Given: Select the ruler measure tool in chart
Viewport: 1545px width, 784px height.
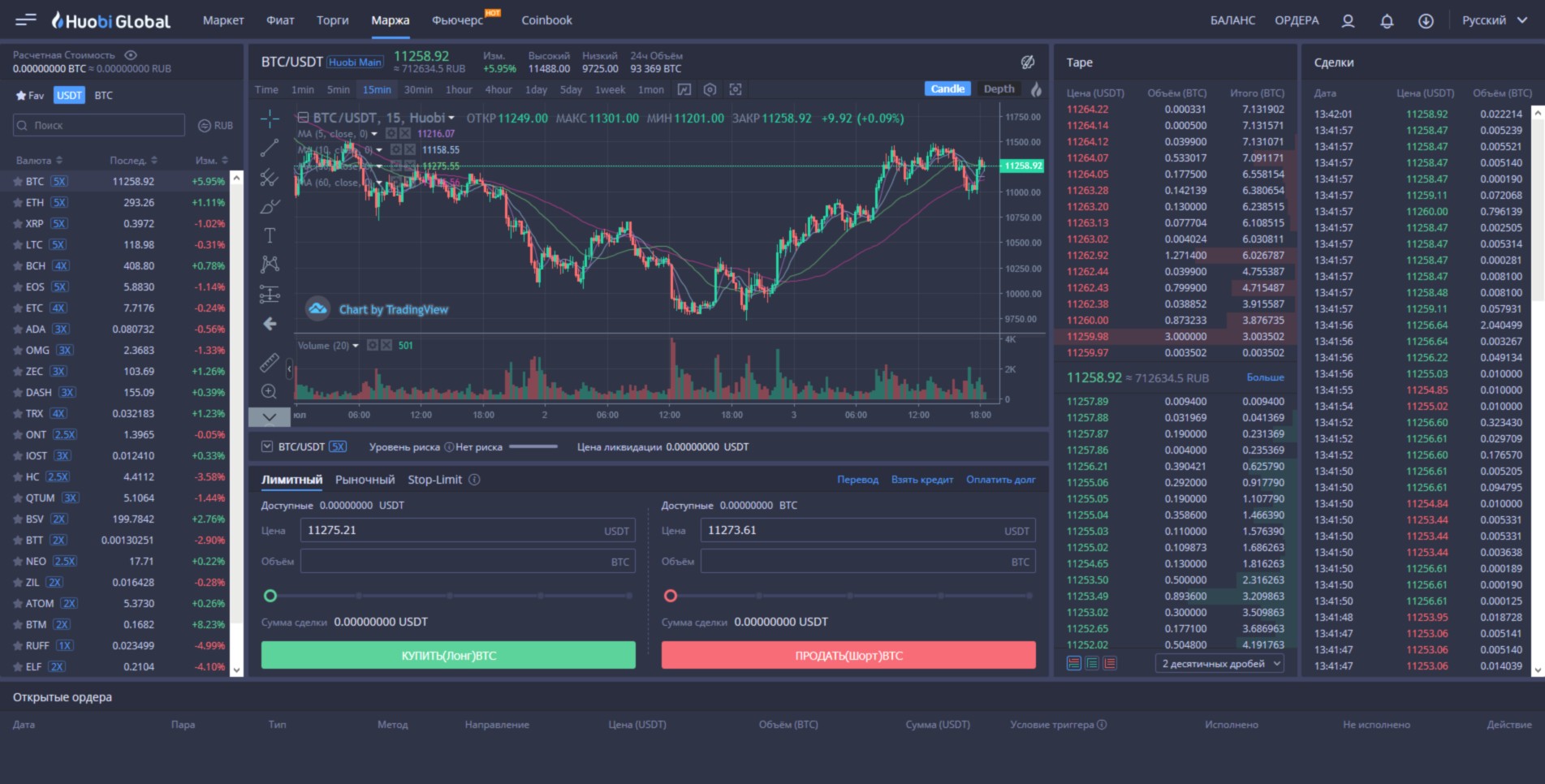Looking at the screenshot, I should click(x=270, y=362).
